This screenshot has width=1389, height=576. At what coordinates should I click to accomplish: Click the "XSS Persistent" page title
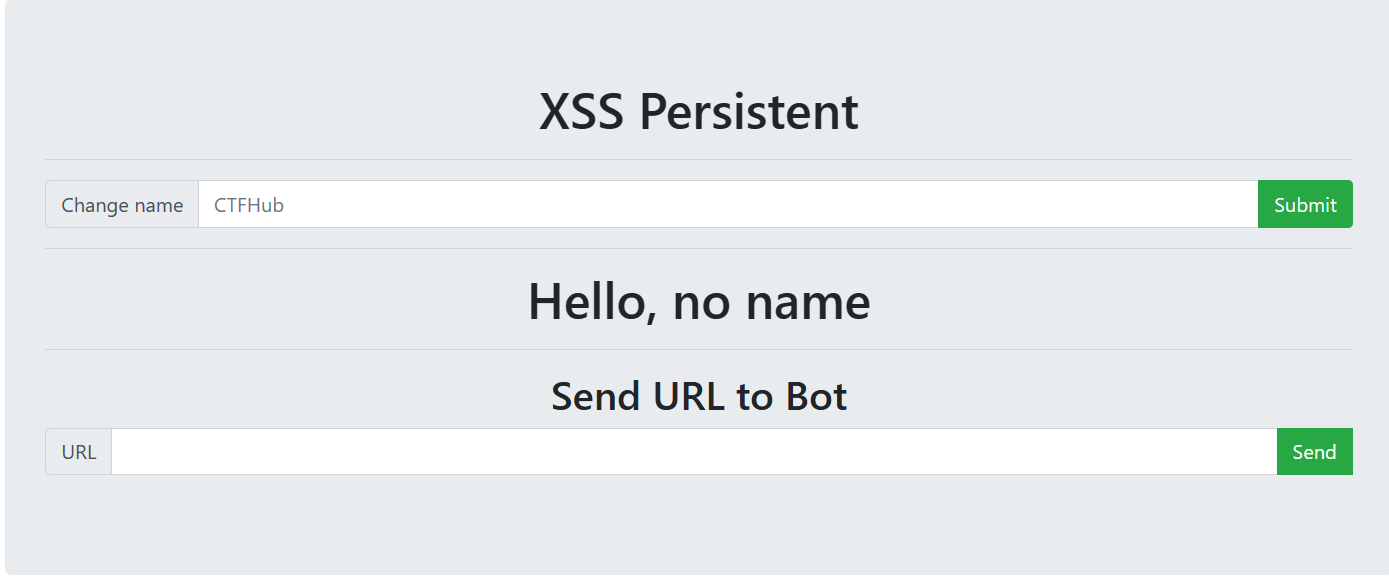pos(699,111)
